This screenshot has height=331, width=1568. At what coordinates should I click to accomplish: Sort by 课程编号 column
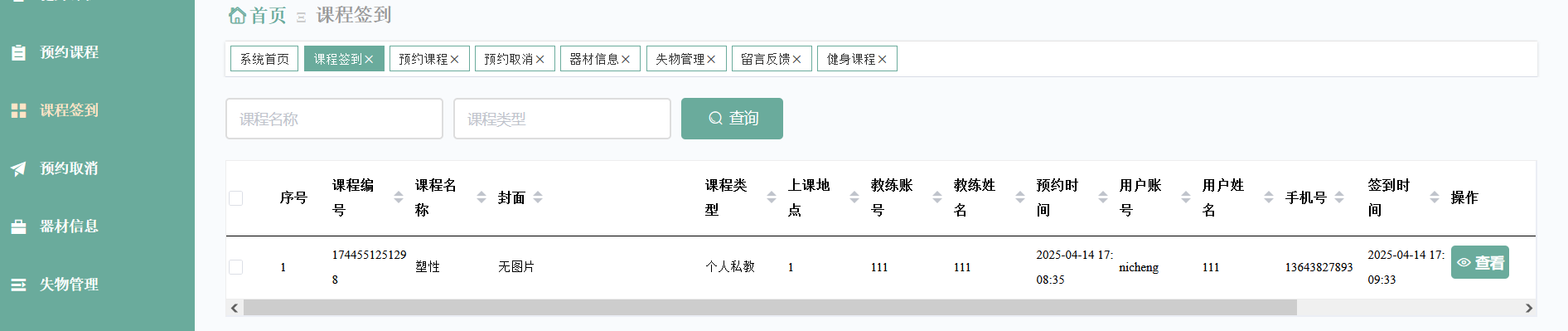pos(399,197)
